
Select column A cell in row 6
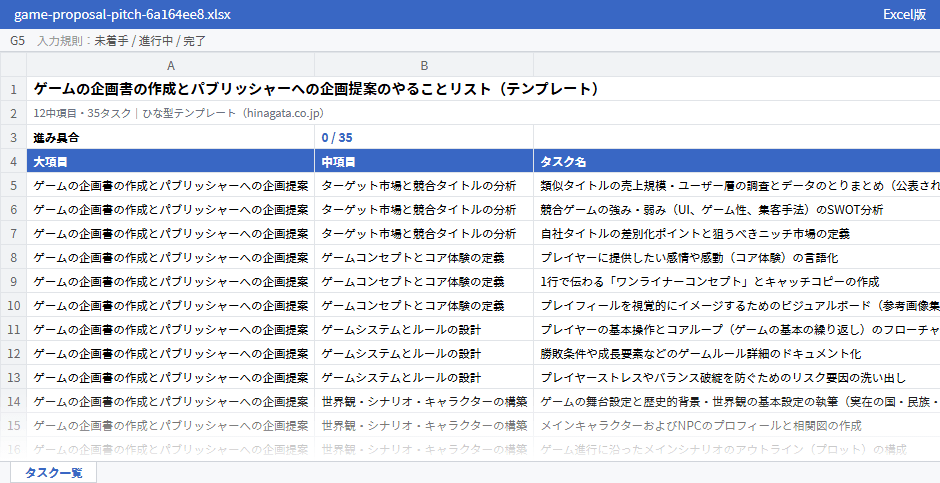click(171, 209)
